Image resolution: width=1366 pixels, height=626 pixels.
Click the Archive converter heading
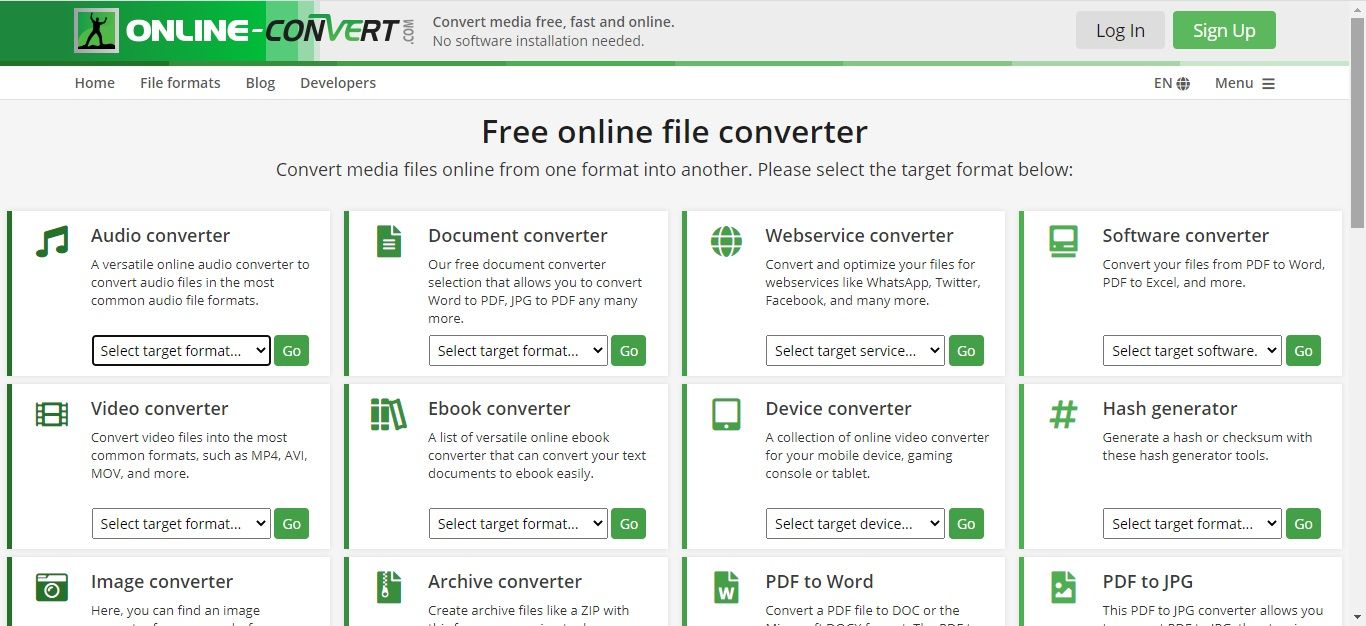505,582
